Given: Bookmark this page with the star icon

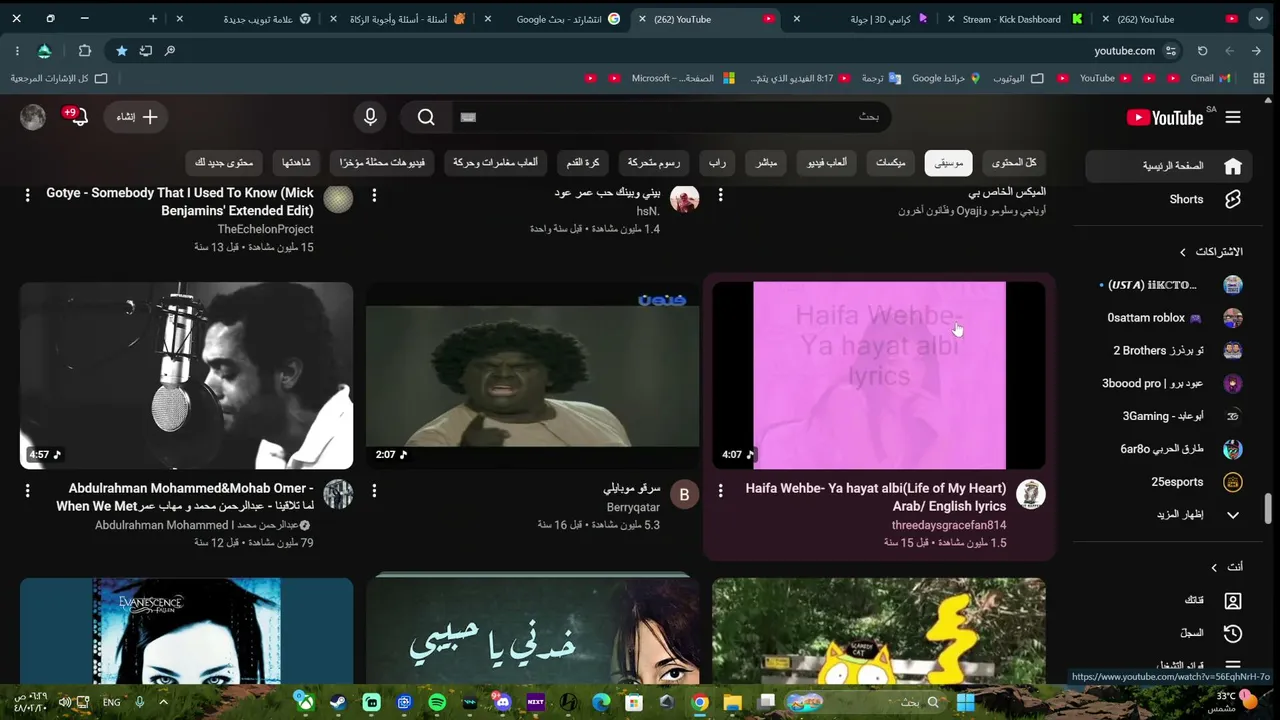Looking at the screenshot, I should 121,51.
